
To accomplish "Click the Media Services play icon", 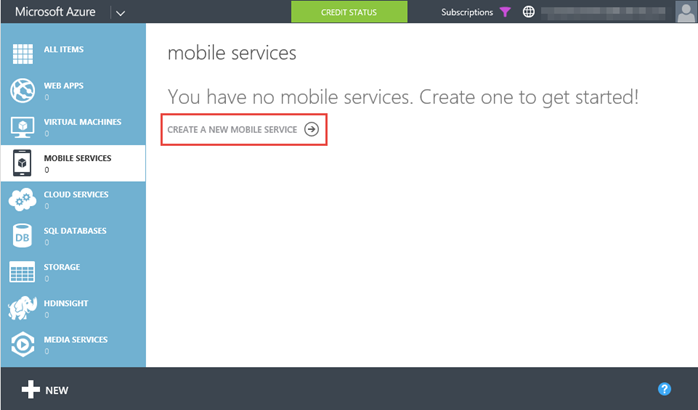I will click(x=23, y=345).
